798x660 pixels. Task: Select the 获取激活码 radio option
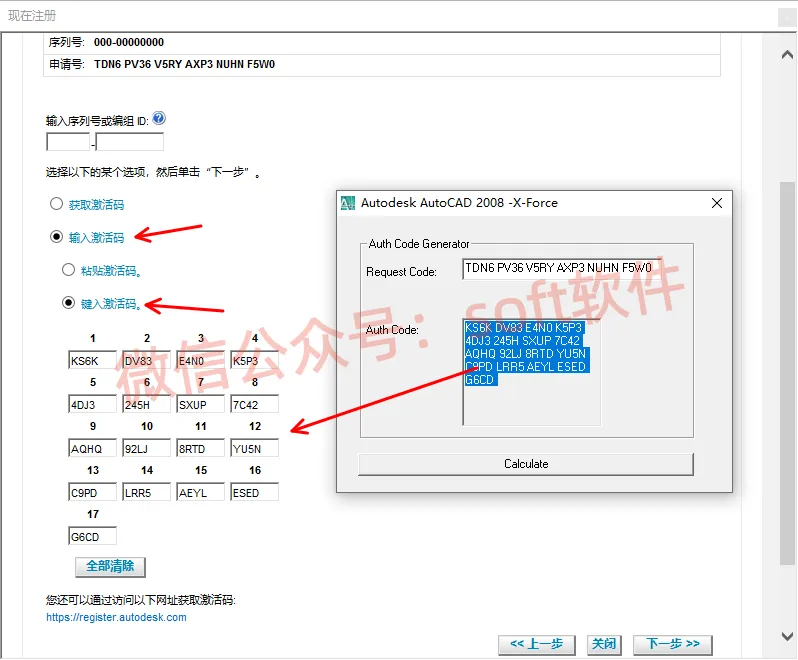(56, 204)
